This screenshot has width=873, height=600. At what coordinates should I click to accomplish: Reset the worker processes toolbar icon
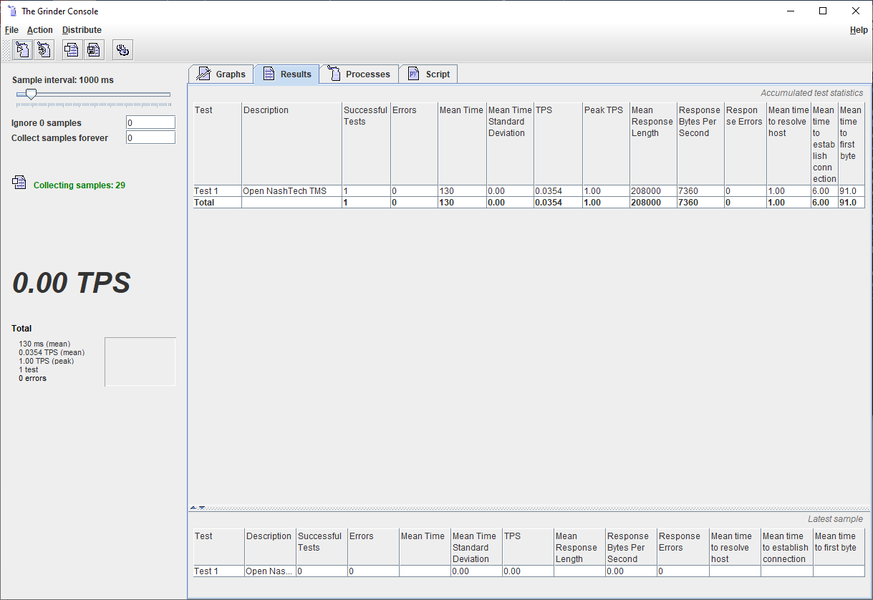click(44, 50)
